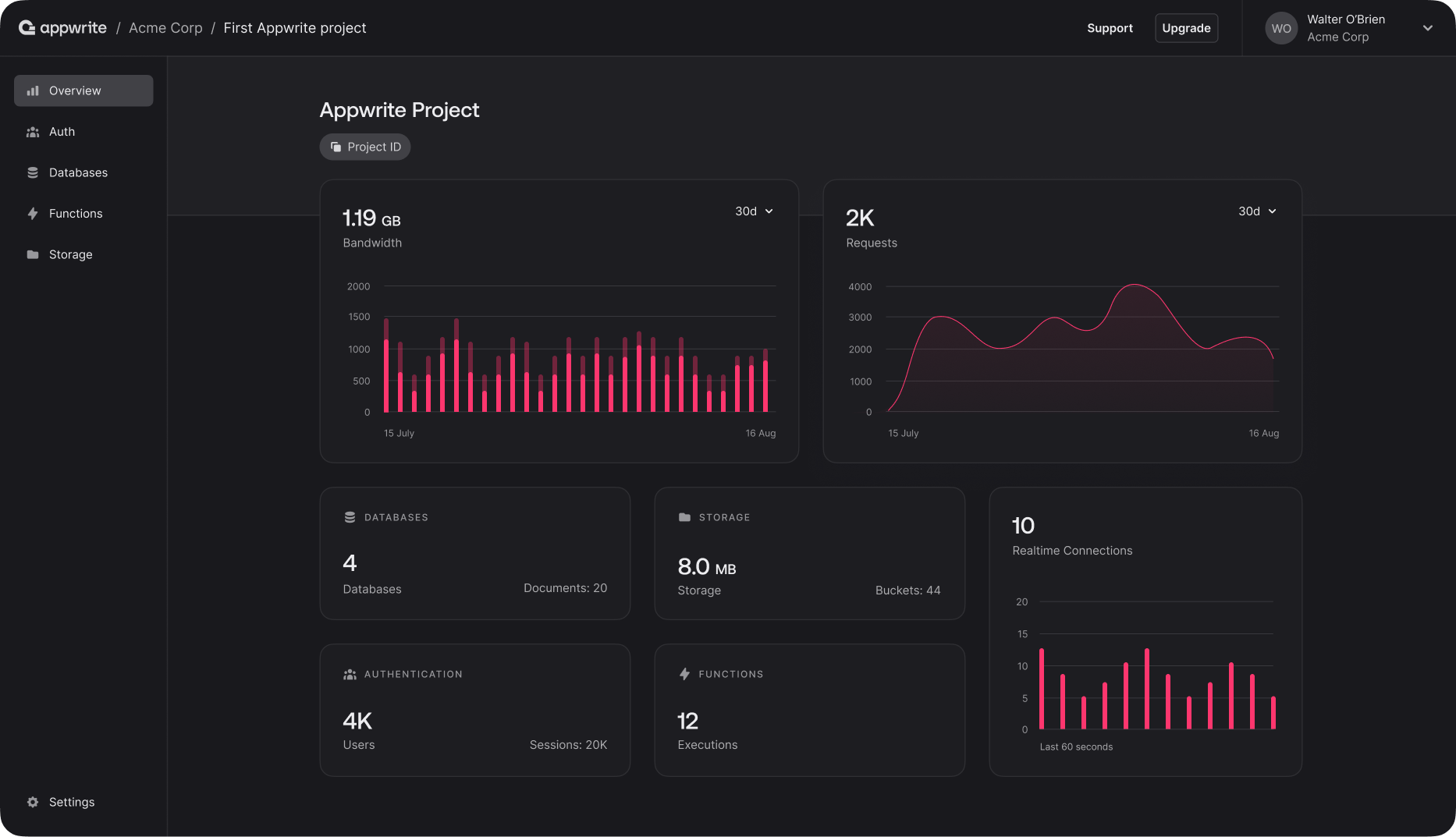Switch to the Overview section
This screenshot has width=1456, height=837.
[74, 90]
